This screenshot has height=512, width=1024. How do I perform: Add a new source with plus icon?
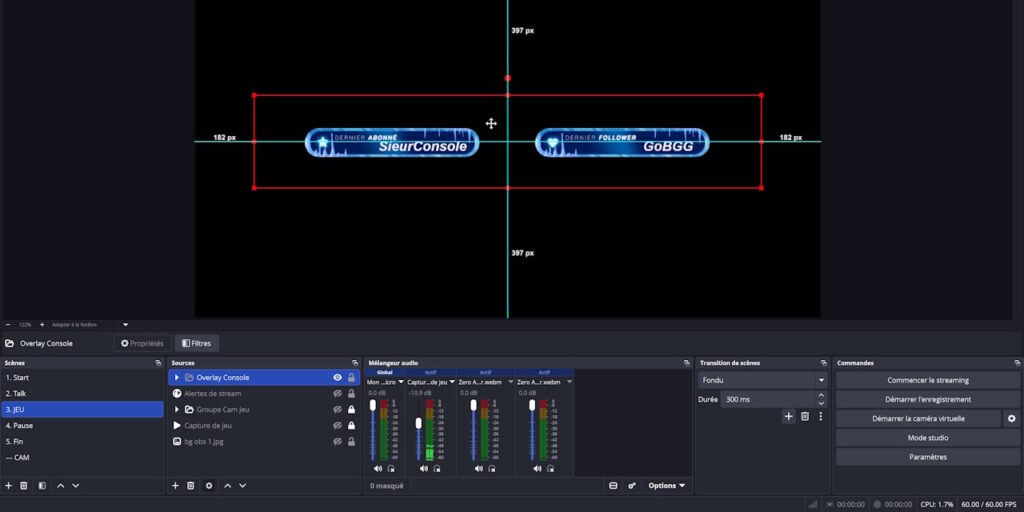click(175, 486)
